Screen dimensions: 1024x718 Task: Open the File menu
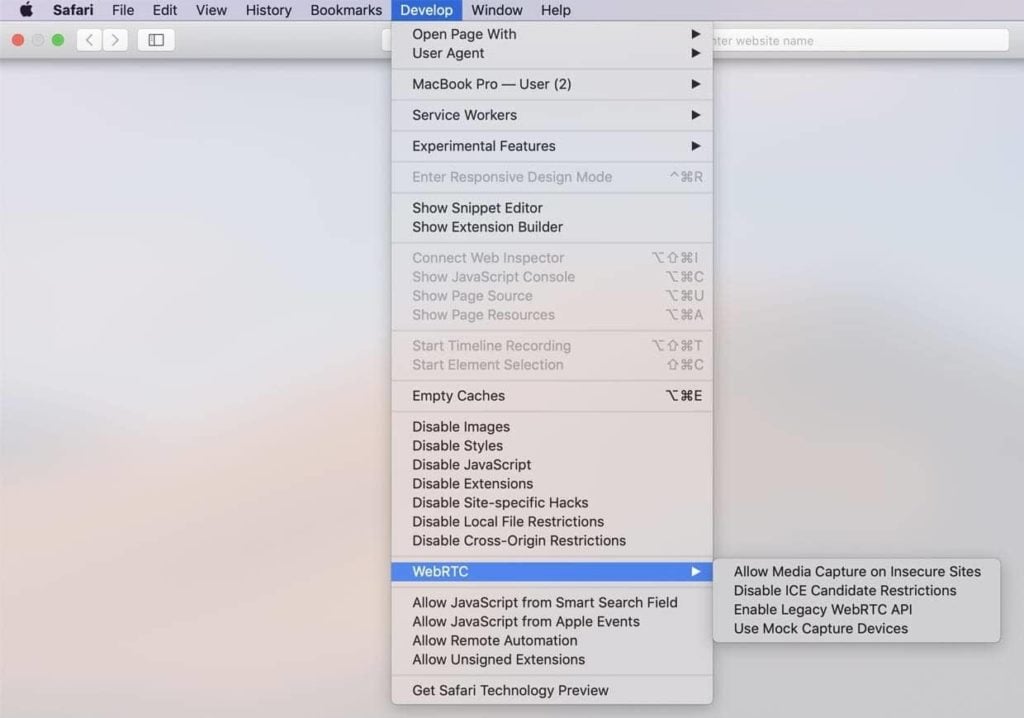[x=123, y=10]
